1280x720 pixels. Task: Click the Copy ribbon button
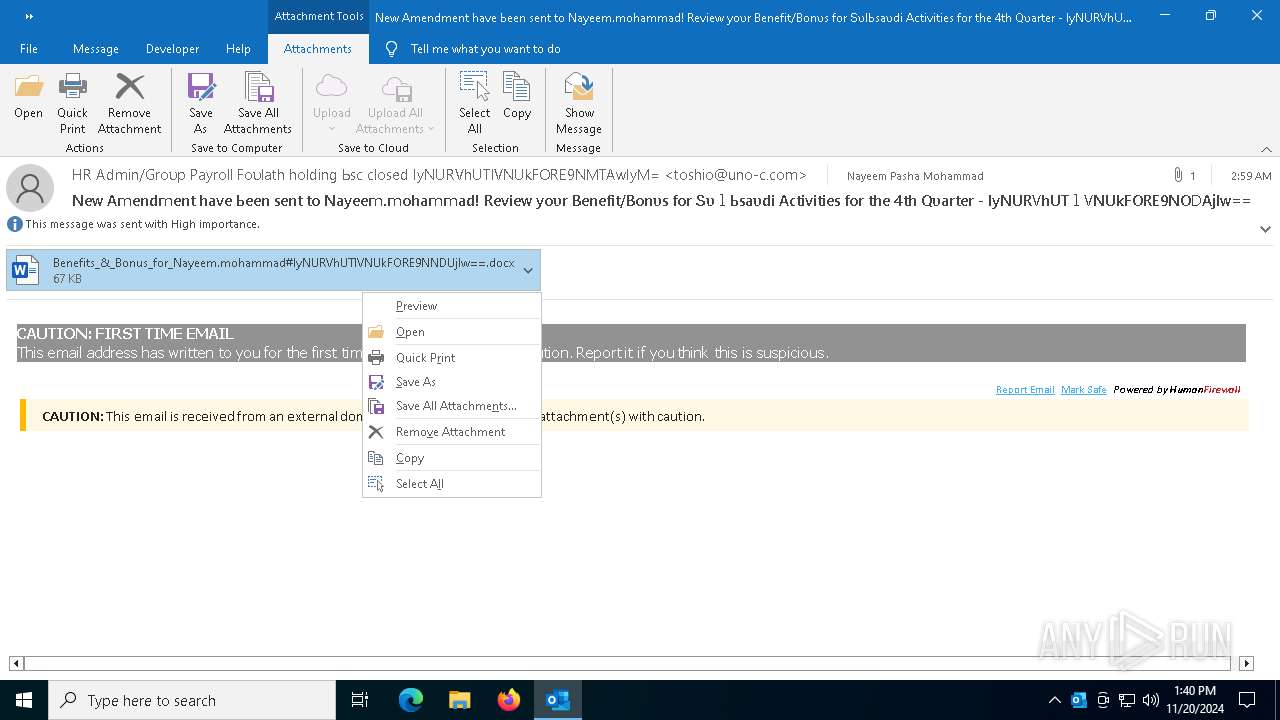pyautogui.click(x=517, y=97)
